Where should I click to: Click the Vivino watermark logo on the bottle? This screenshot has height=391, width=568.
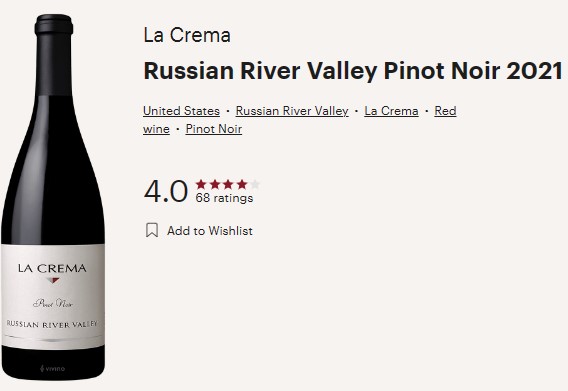click(53, 369)
